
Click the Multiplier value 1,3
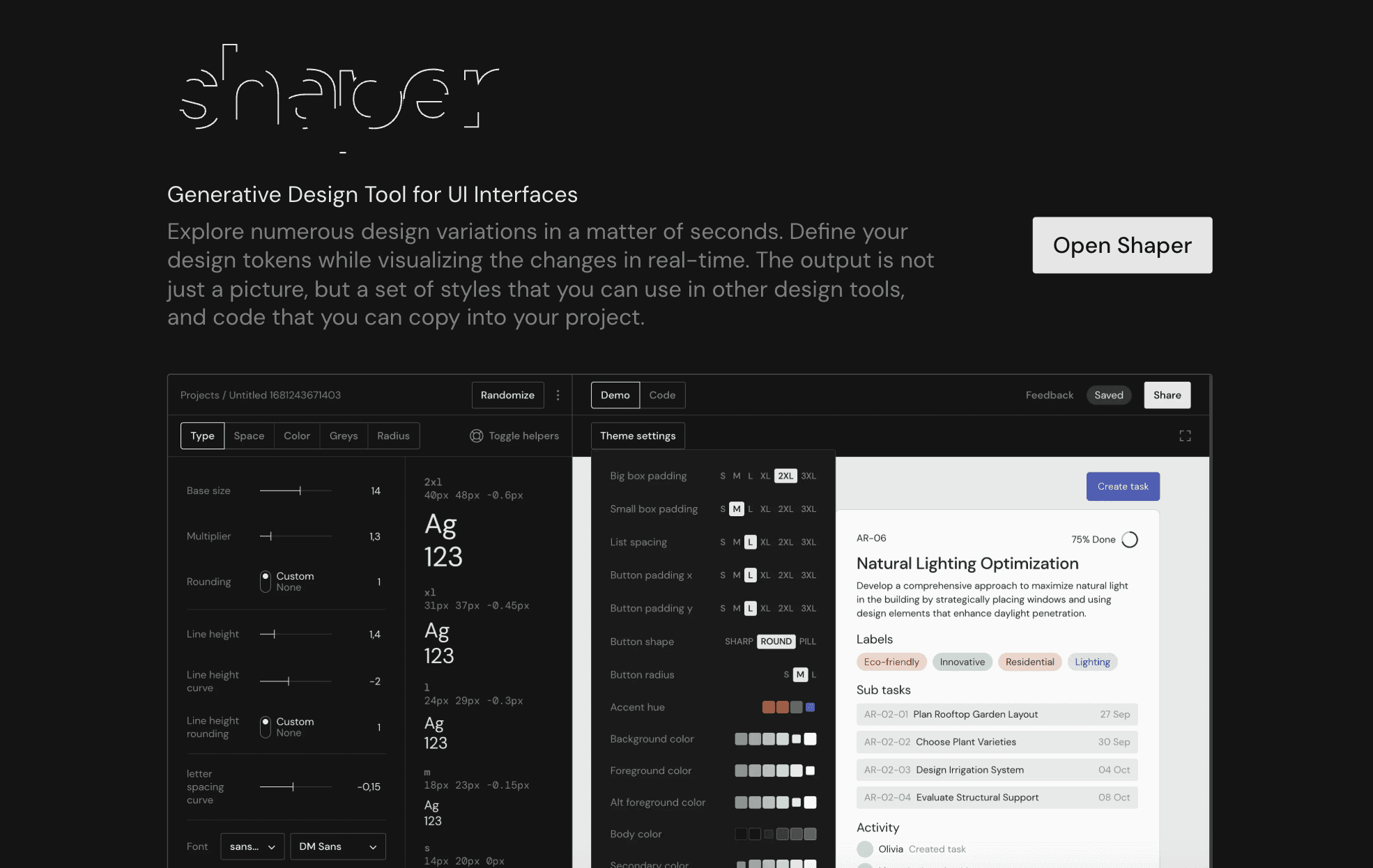375,536
